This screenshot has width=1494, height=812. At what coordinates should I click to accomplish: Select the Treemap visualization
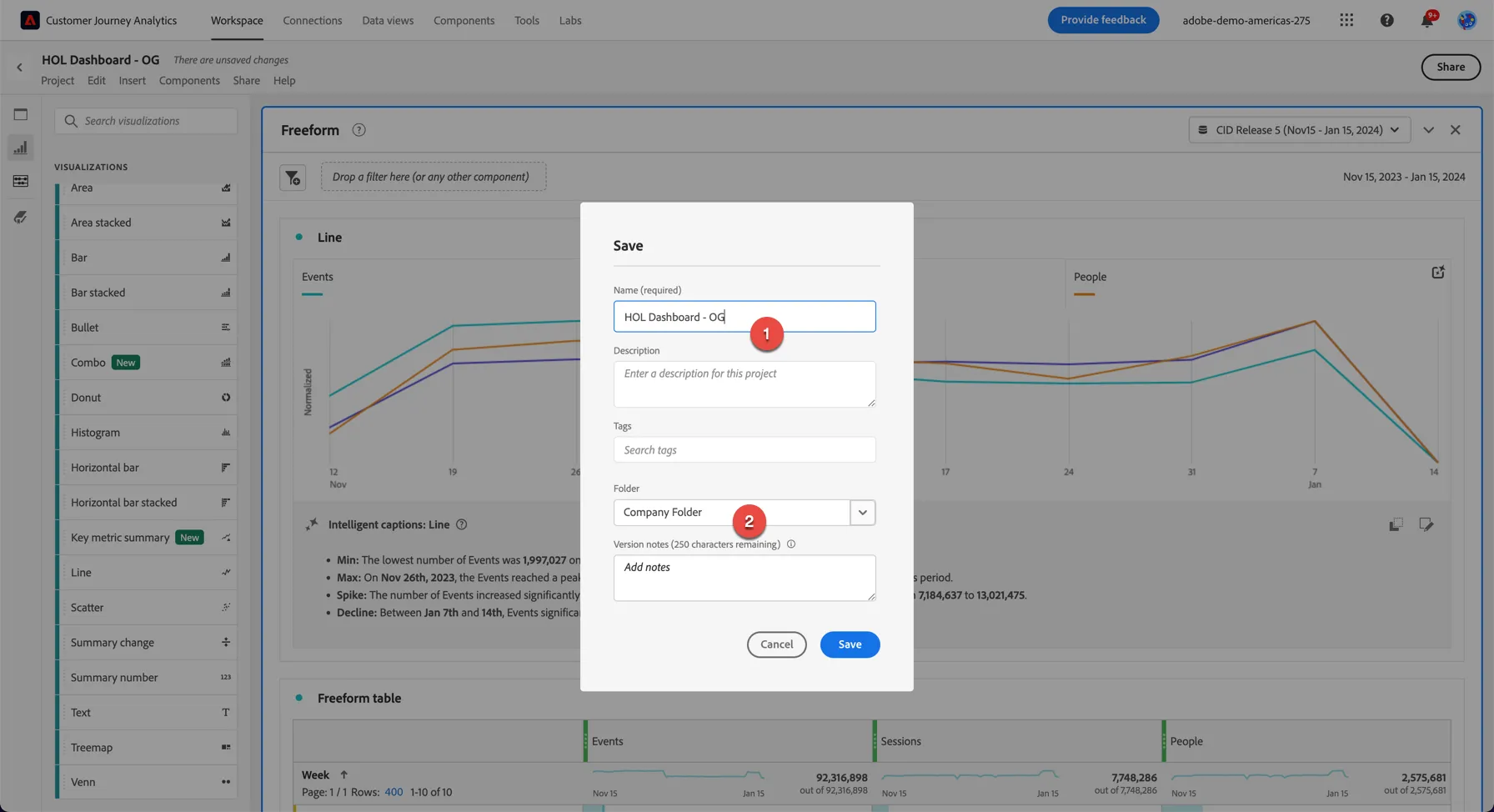pos(148,748)
